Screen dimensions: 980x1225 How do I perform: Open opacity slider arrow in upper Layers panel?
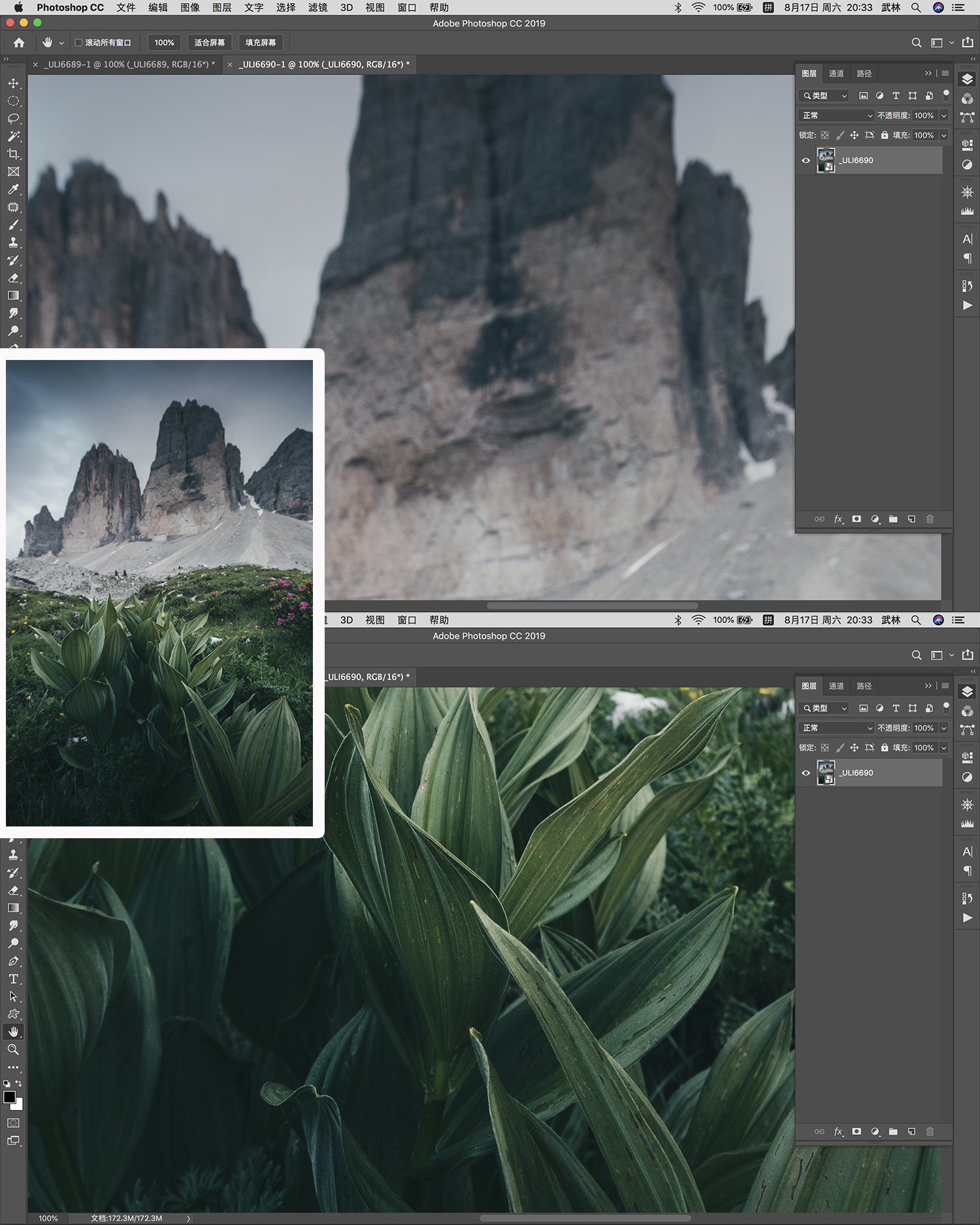944,116
